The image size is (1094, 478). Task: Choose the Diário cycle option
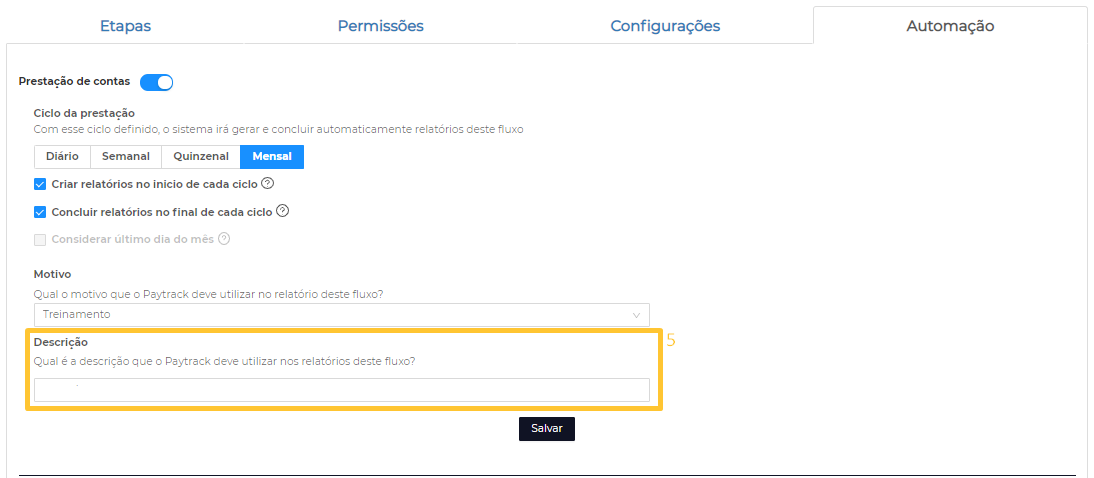point(62,157)
